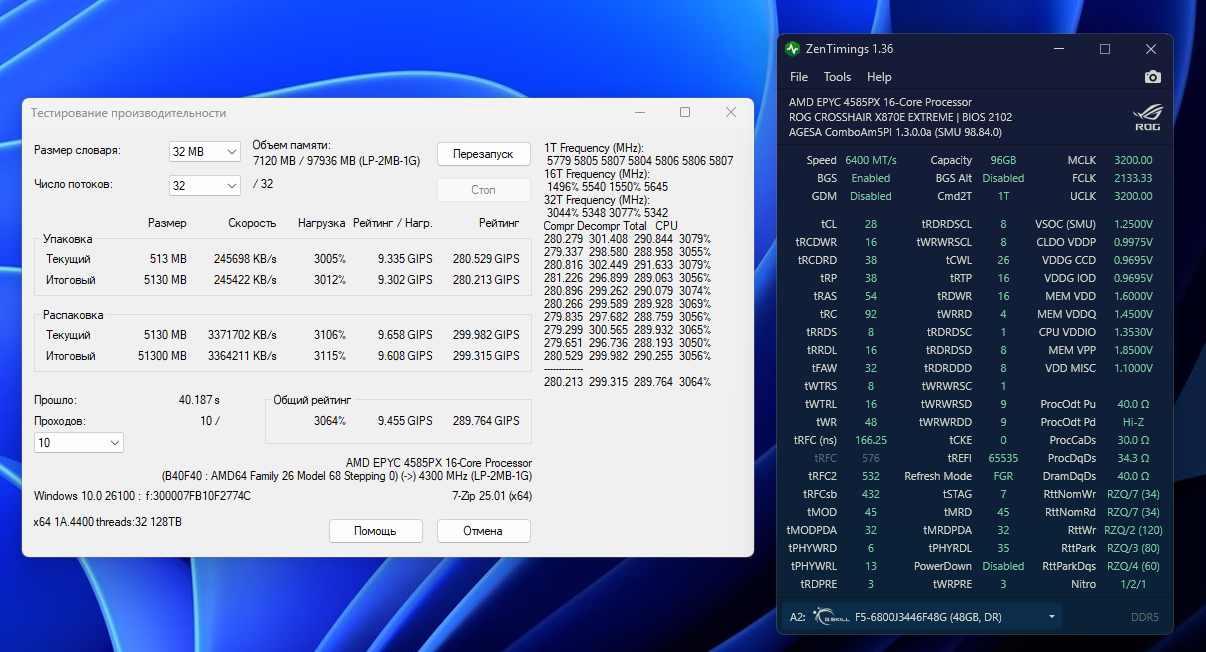The height and width of the screenshot is (652, 1206).
Task: Click the final log row 280.213 299.315
Action: click(627, 382)
